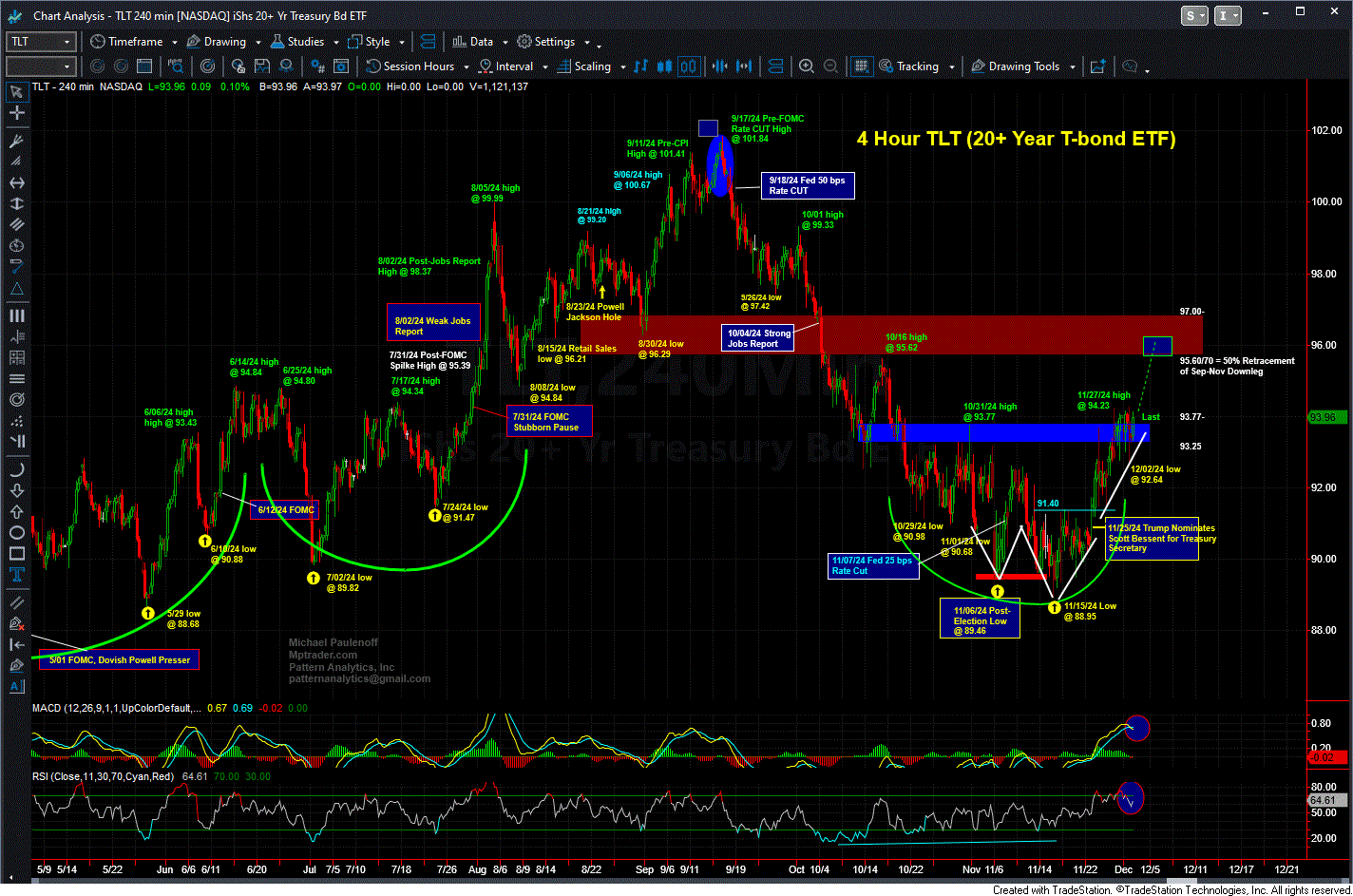Select the crosshair cursor tool
The height and width of the screenshot is (896, 1353).
click(x=17, y=113)
